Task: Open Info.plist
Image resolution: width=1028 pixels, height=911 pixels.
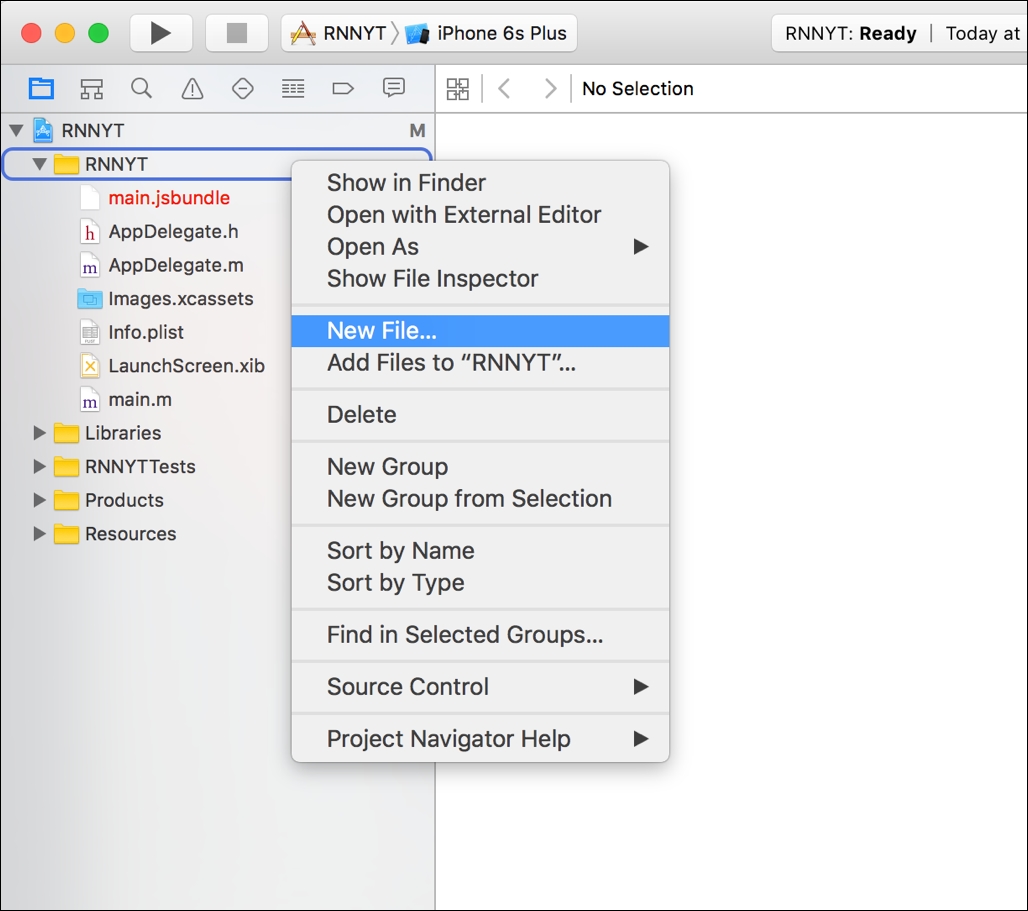Action: click(x=146, y=332)
